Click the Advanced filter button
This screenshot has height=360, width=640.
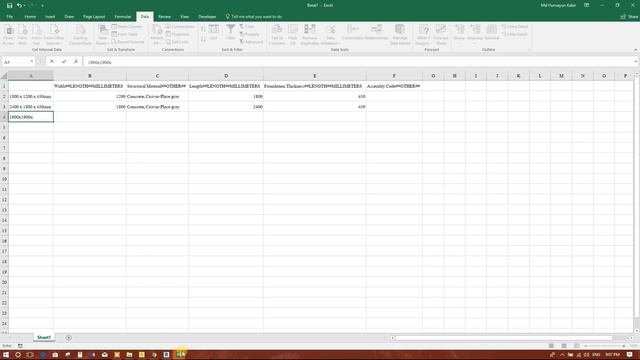point(251,42)
